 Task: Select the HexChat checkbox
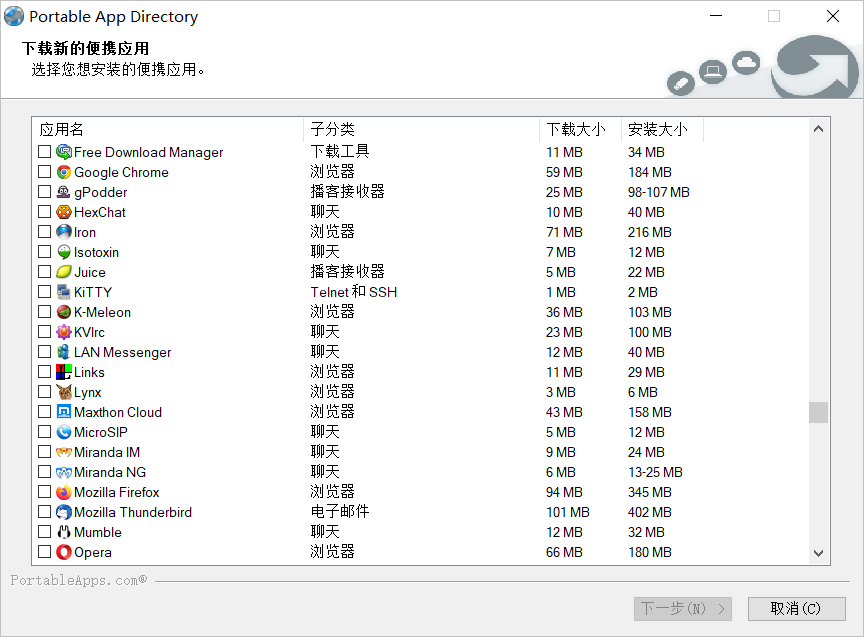(x=45, y=212)
